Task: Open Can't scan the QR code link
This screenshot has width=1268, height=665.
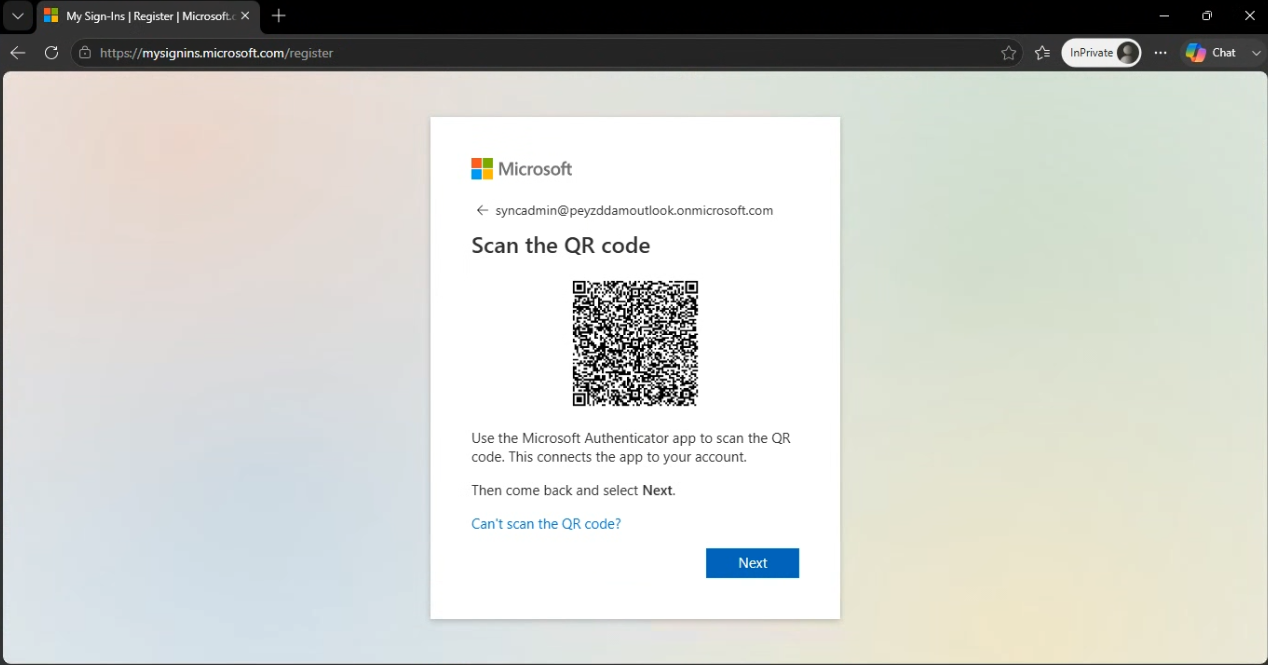Action: coord(546,524)
